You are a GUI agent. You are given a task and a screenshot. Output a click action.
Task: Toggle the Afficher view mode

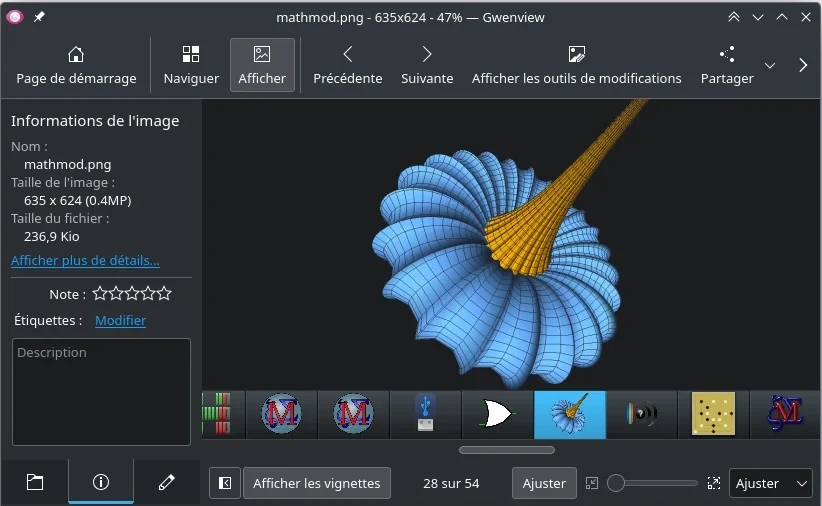(262, 65)
